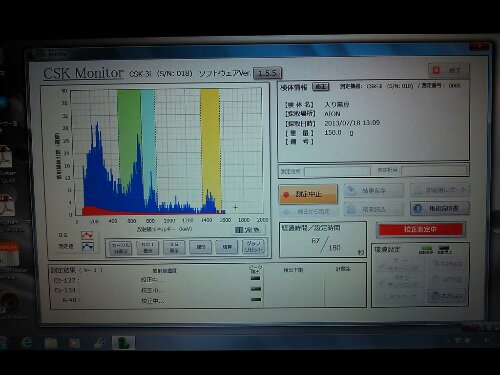Click the edit button next to sample information
Screen dimensions: 500x375
[321, 87]
